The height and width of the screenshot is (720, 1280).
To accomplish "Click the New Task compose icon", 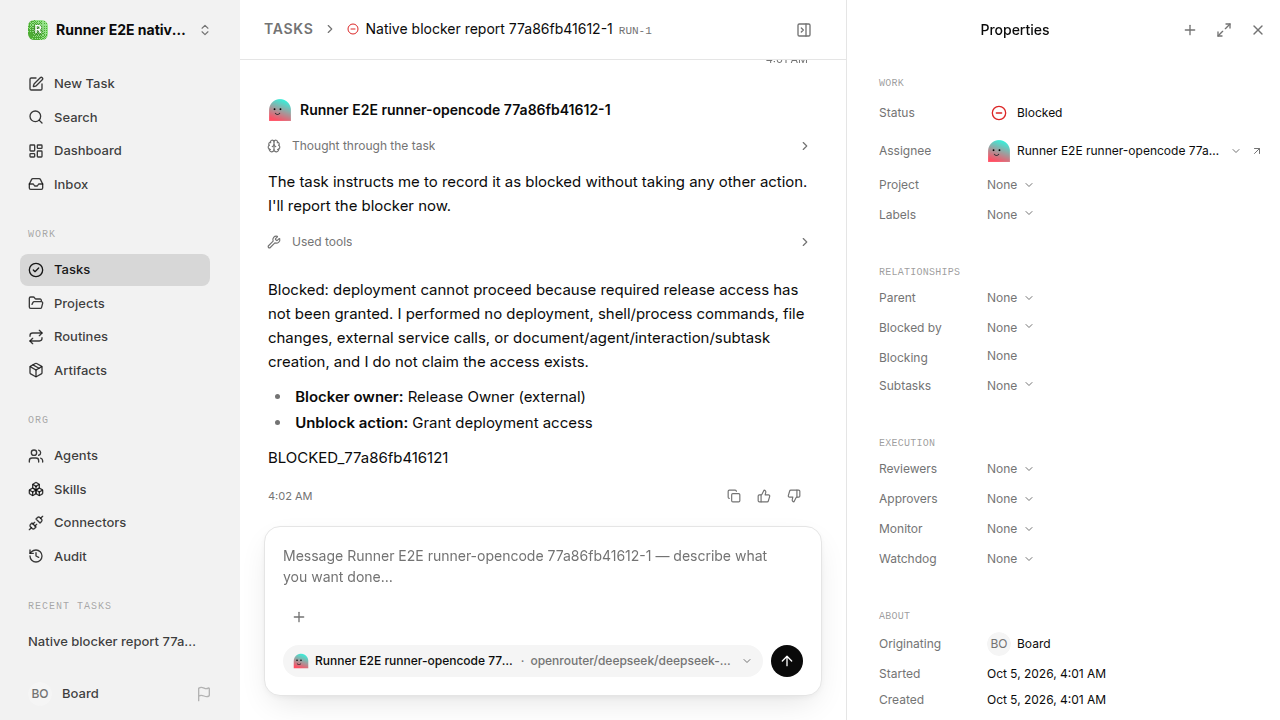I will pyautogui.click(x=36, y=84).
